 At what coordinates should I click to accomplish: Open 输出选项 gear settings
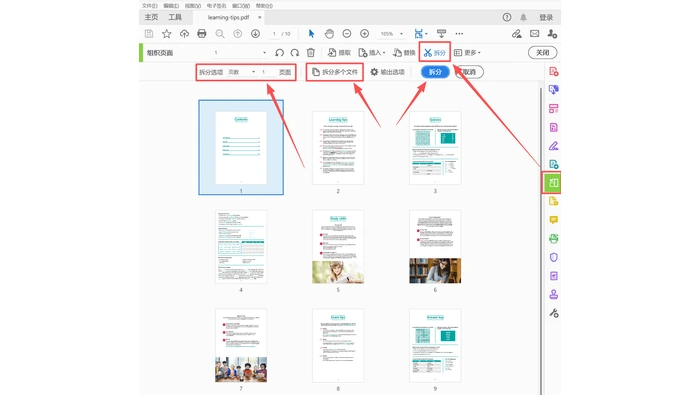388,72
